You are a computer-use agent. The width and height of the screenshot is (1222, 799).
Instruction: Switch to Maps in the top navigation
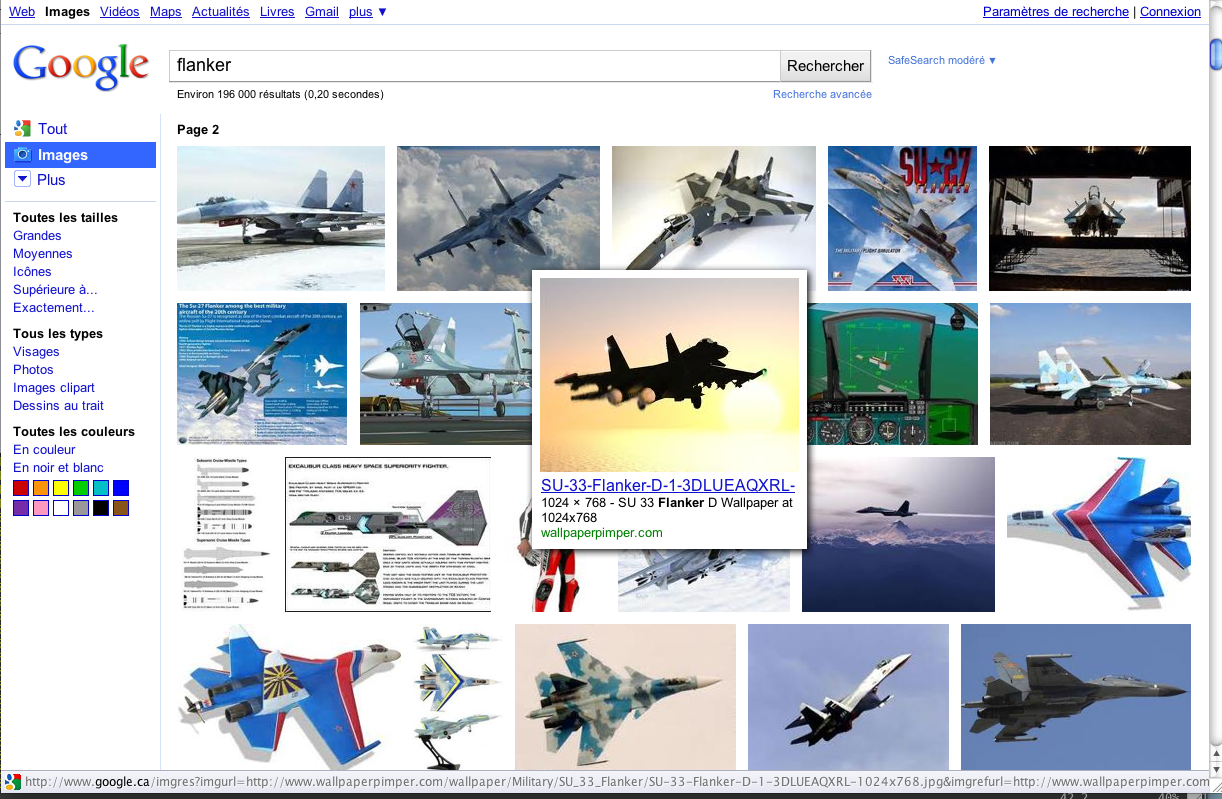(x=166, y=12)
